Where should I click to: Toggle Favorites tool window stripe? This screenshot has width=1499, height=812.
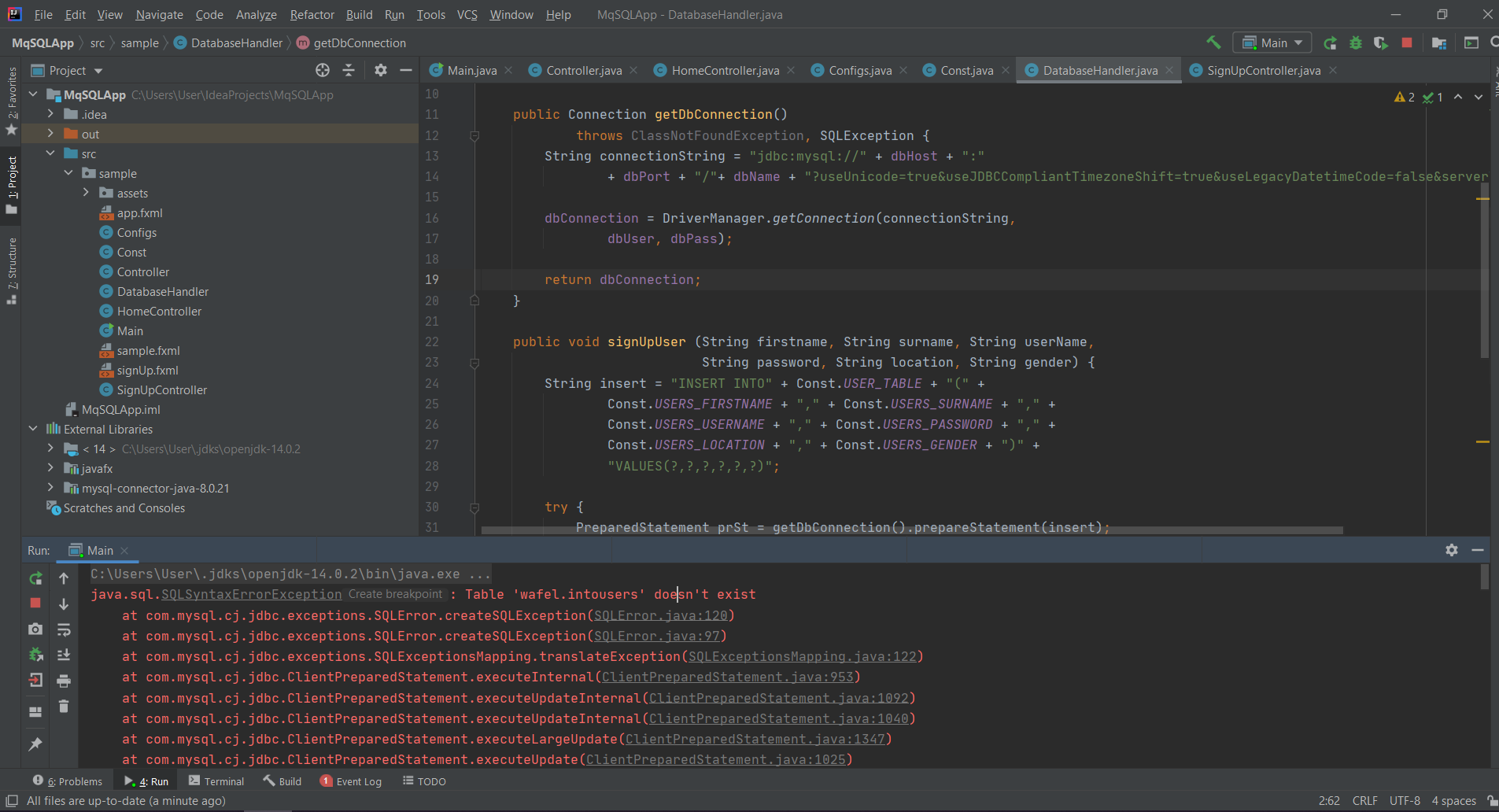coord(11,101)
